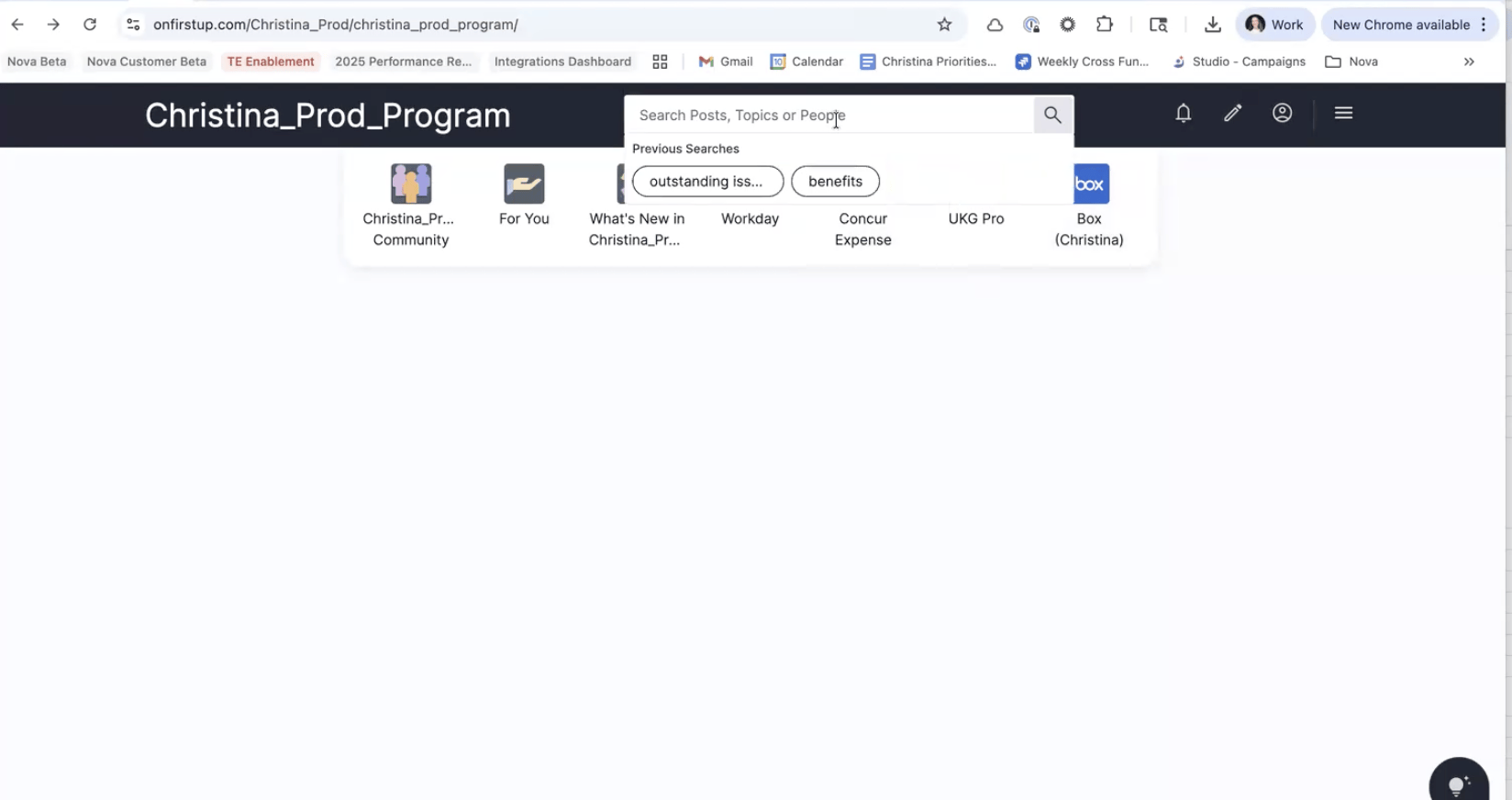Select previous search "benefits"

click(x=835, y=182)
